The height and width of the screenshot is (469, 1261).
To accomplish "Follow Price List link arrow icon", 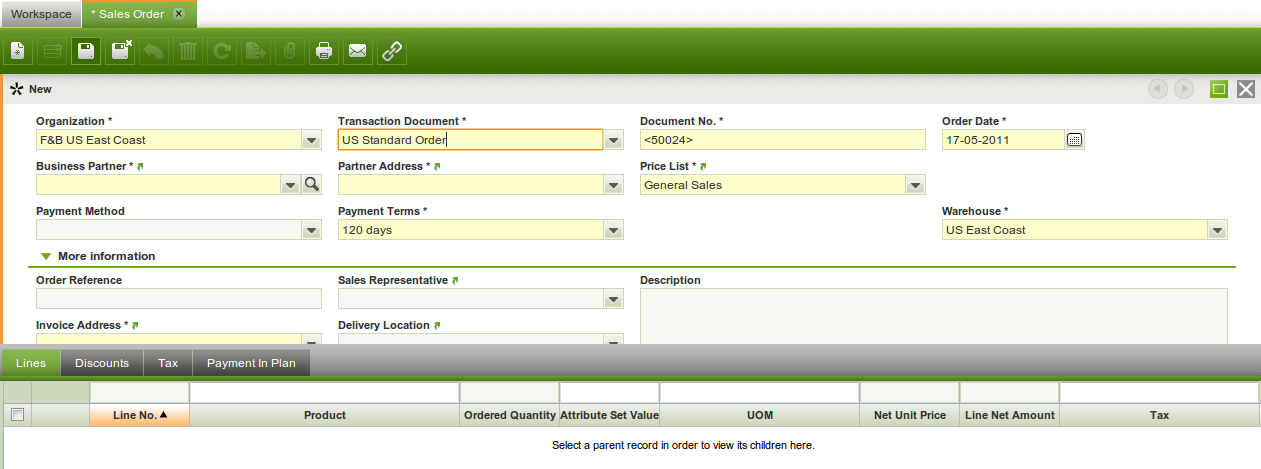I will click(x=703, y=166).
